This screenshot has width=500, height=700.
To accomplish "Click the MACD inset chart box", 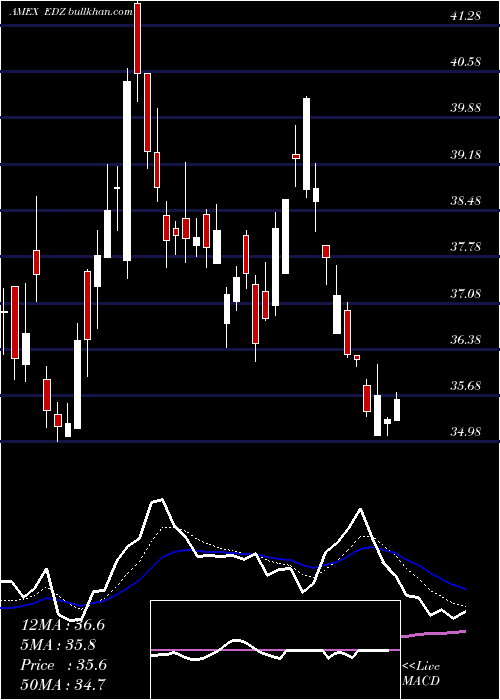I will pyautogui.click(x=275, y=650).
